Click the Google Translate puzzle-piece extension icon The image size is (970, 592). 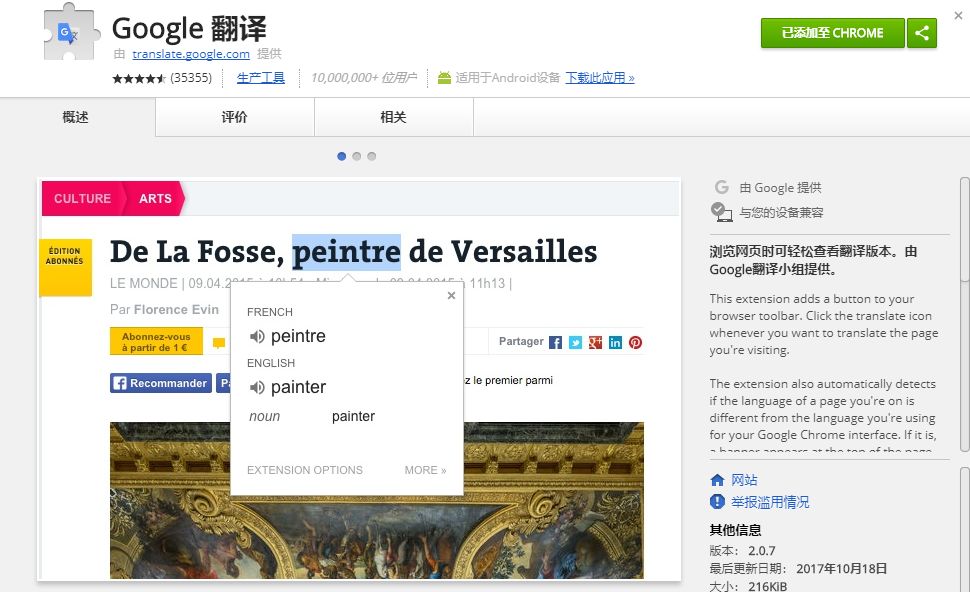click(71, 32)
